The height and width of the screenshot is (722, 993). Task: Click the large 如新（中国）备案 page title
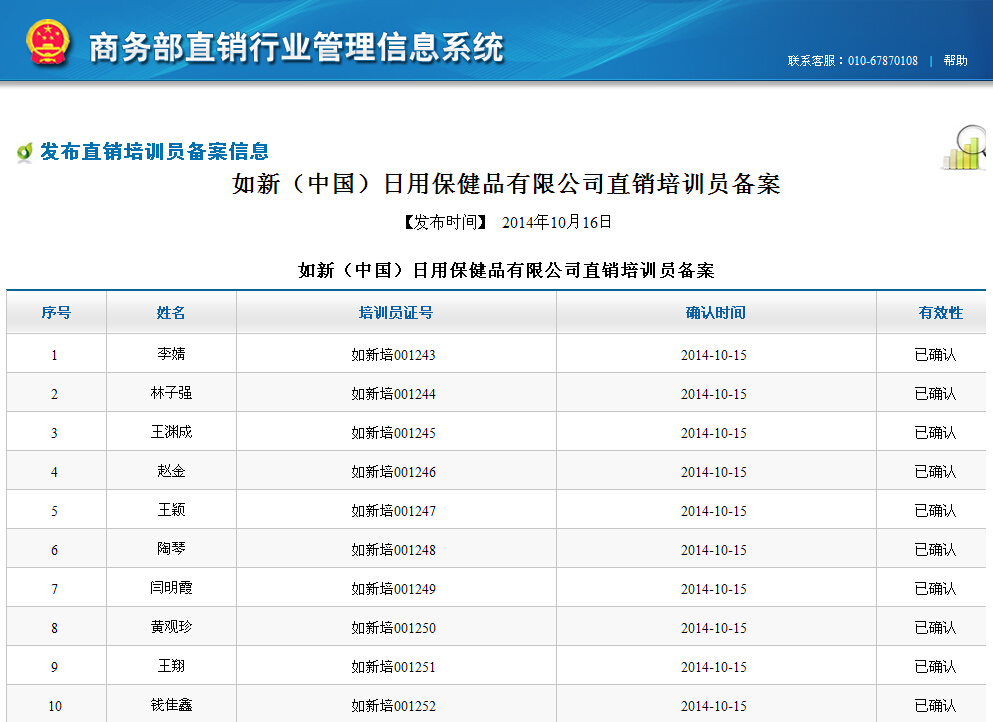[507, 184]
